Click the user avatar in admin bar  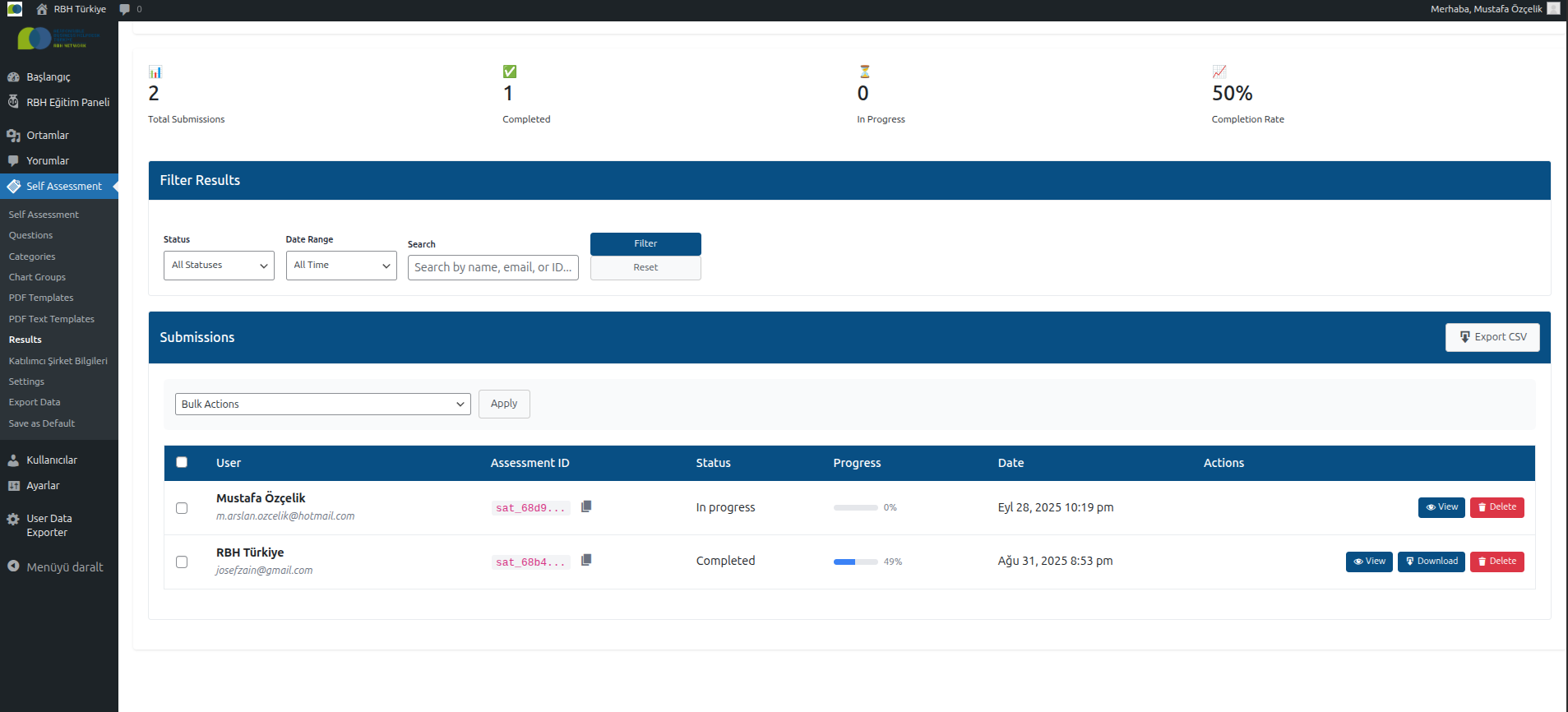[x=1553, y=8]
